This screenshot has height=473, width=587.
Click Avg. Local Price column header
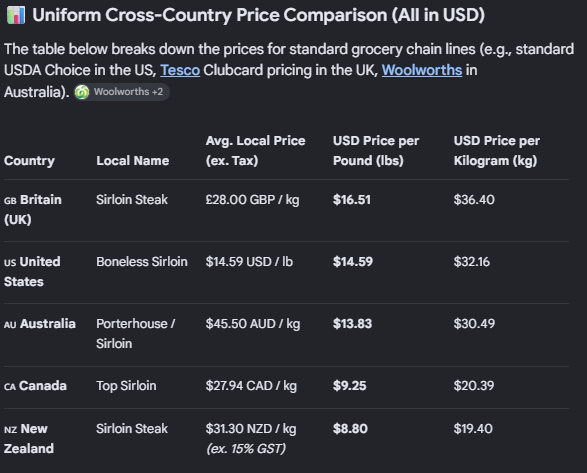click(255, 151)
